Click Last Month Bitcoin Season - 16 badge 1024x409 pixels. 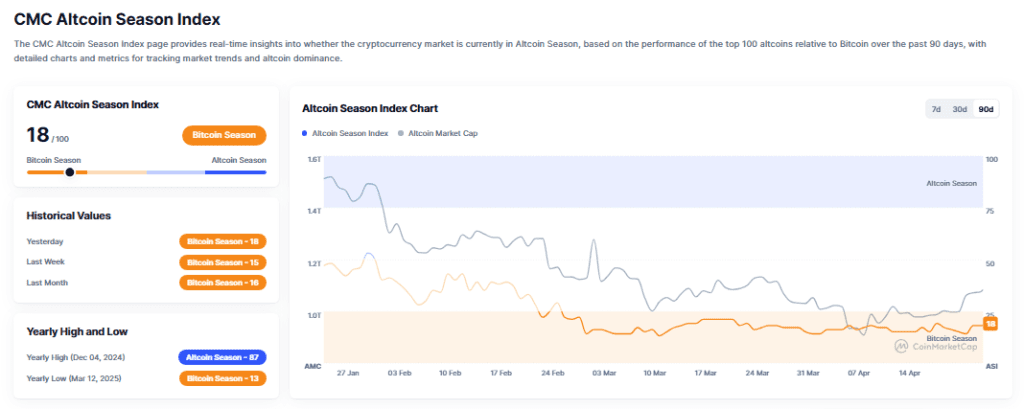tap(223, 283)
